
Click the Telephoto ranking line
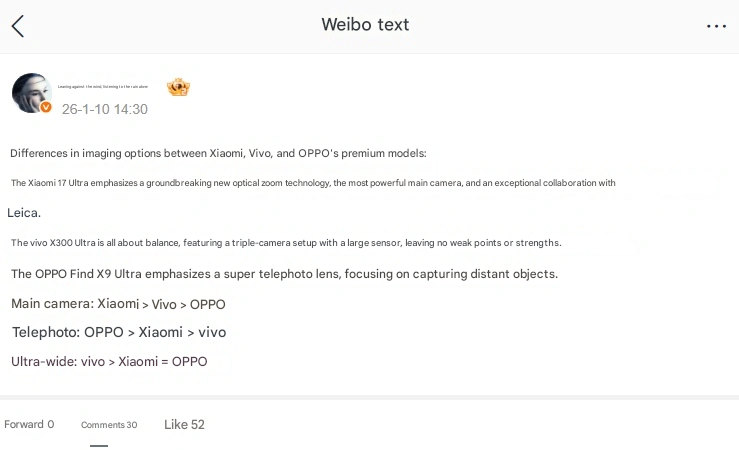point(119,332)
